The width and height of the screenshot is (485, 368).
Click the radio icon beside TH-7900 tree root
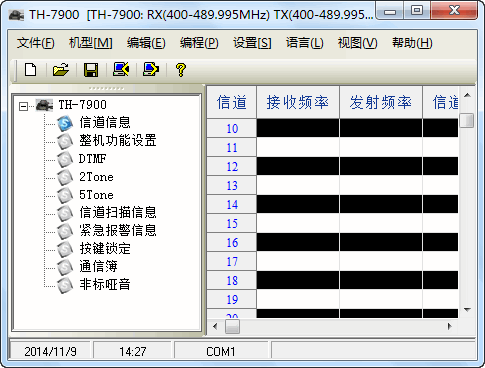pos(45,105)
